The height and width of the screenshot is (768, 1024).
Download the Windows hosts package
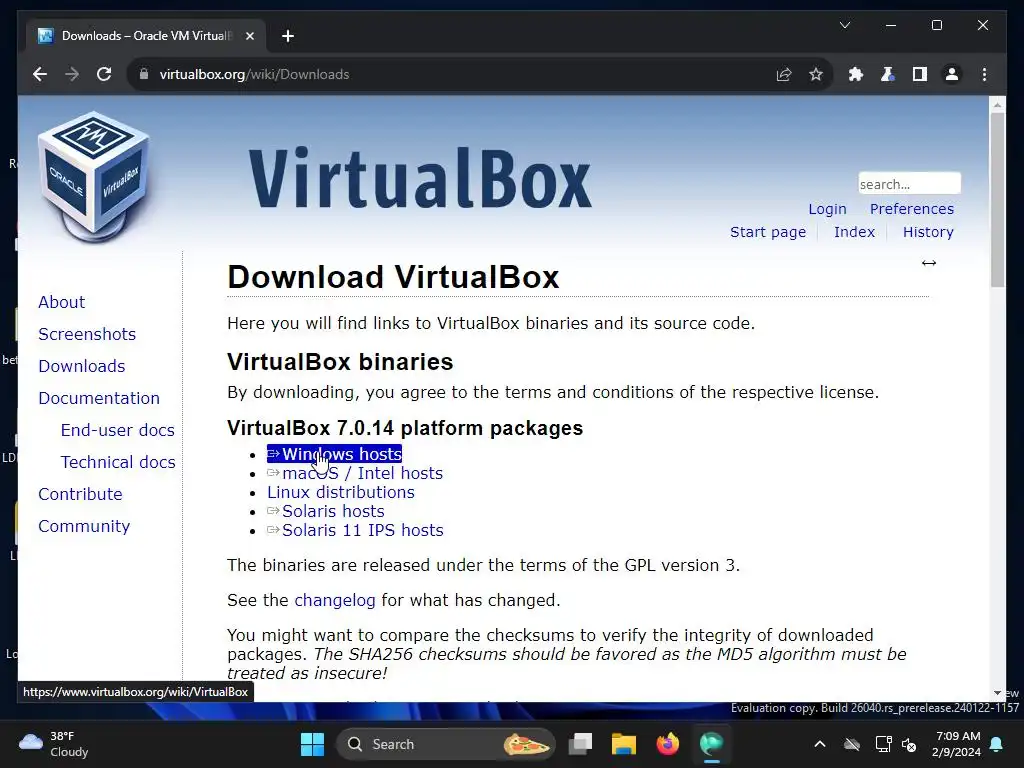334,454
